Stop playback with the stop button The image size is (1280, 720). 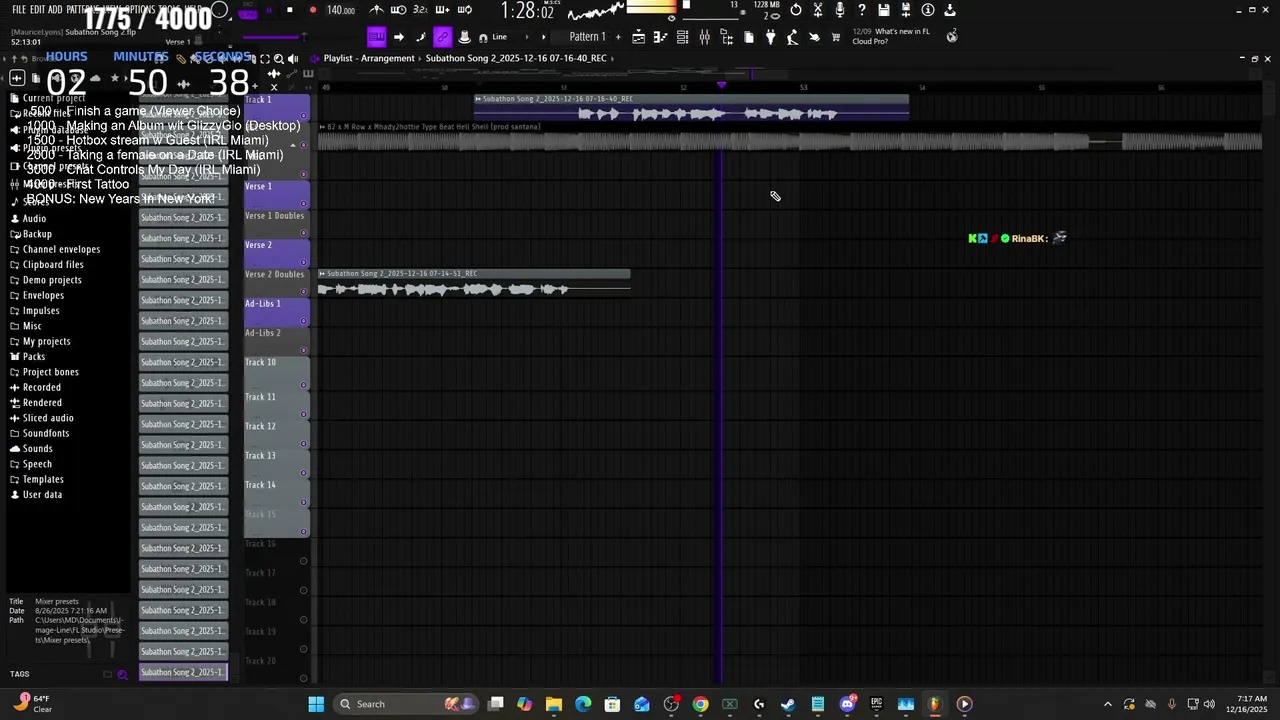pos(289,10)
